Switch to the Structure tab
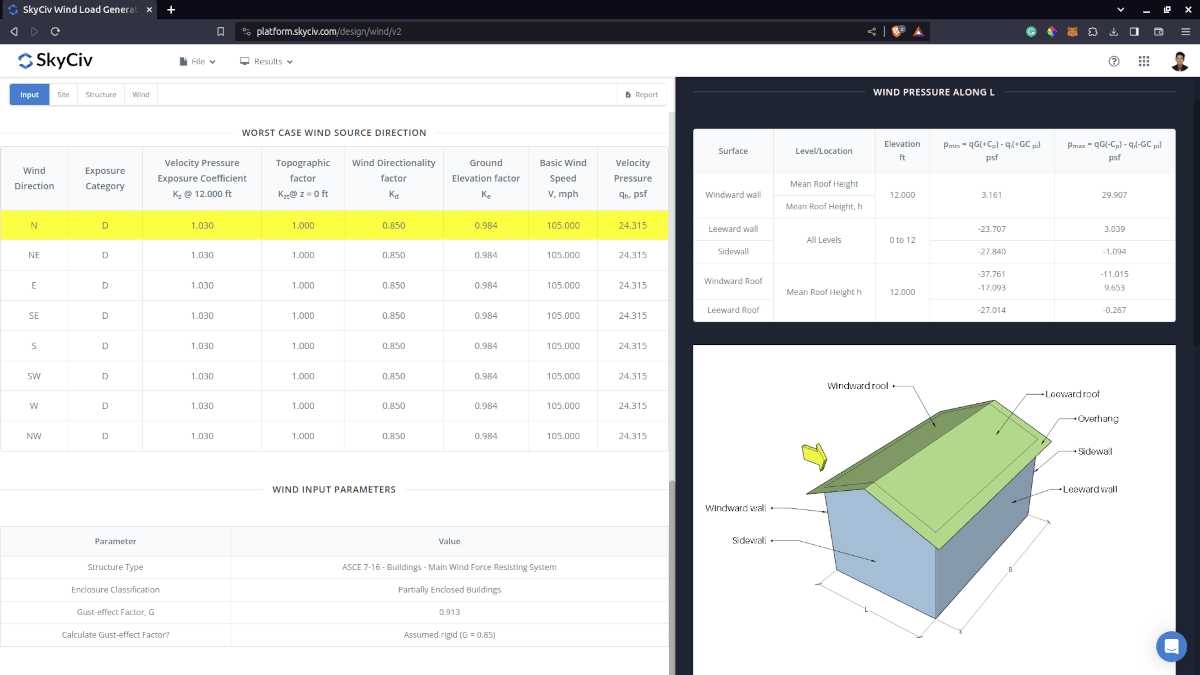Viewport: 1200px width, 675px height. (101, 95)
